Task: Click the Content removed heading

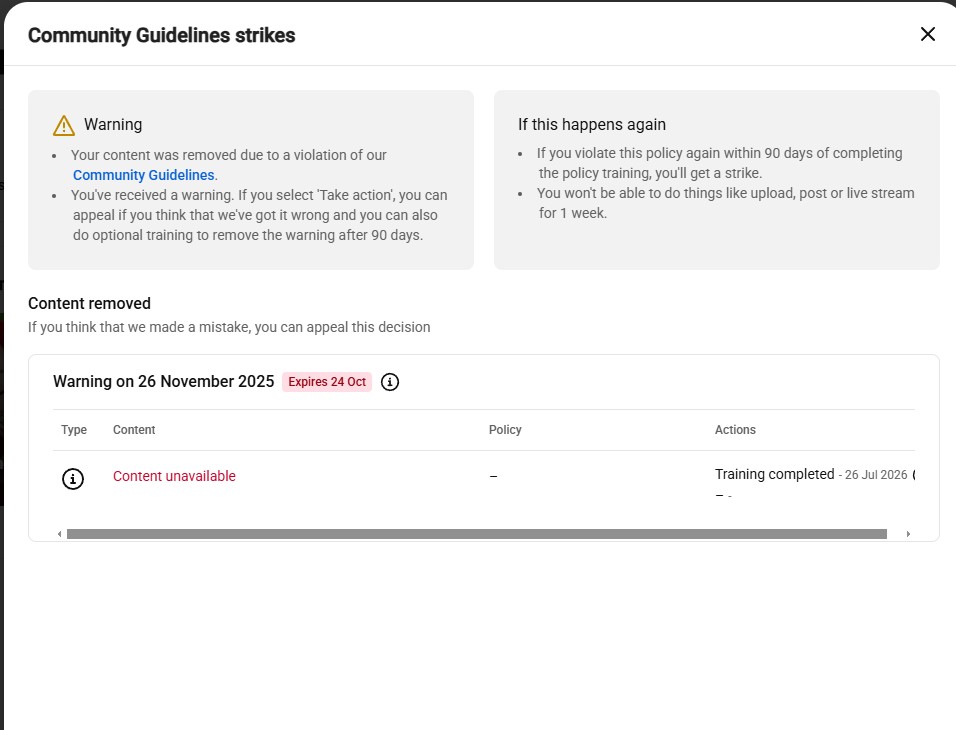Action: coord(90,303)
